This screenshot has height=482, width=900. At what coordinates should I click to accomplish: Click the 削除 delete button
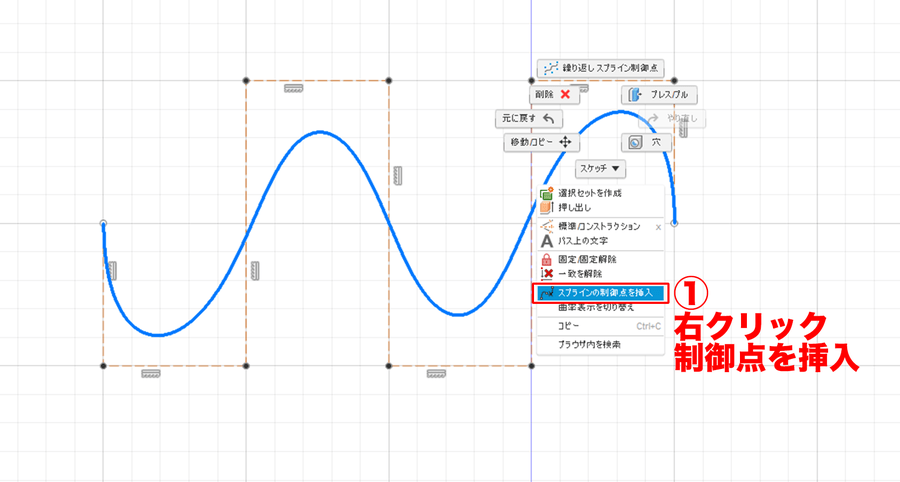click(x=554, y=95)
